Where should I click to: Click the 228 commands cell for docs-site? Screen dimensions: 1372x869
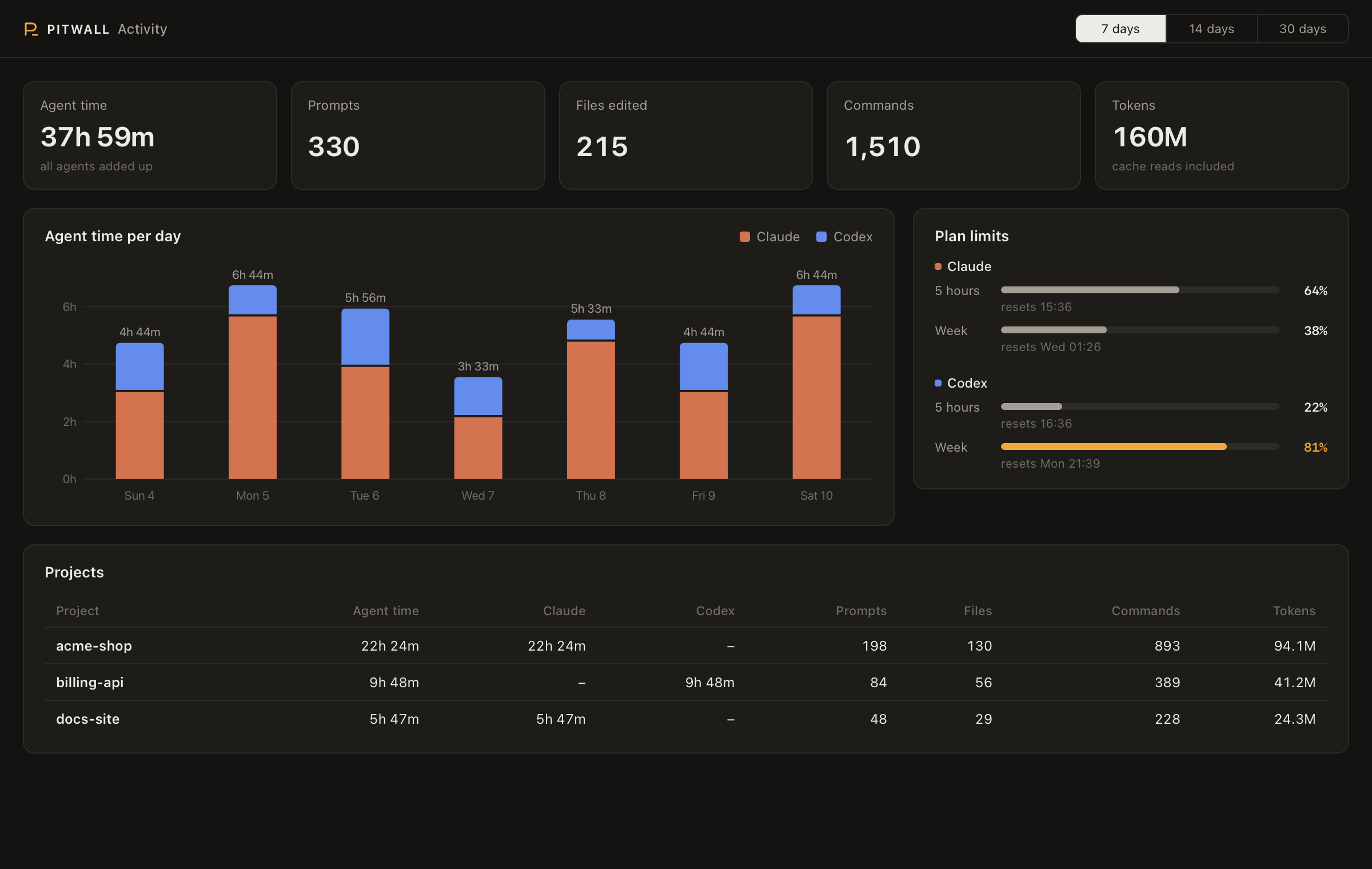(1167, 719)
